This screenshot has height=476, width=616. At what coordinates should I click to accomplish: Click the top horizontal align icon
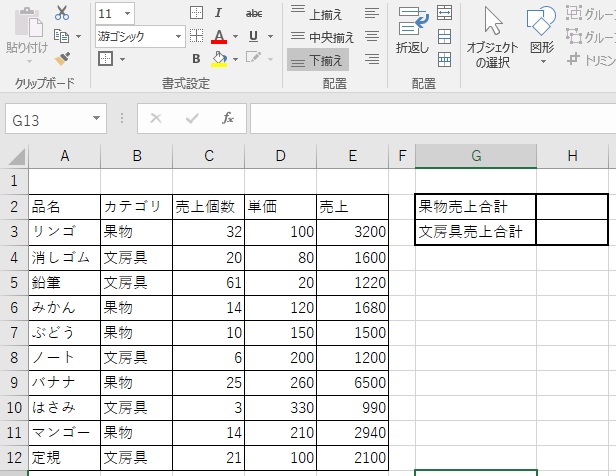372,14
